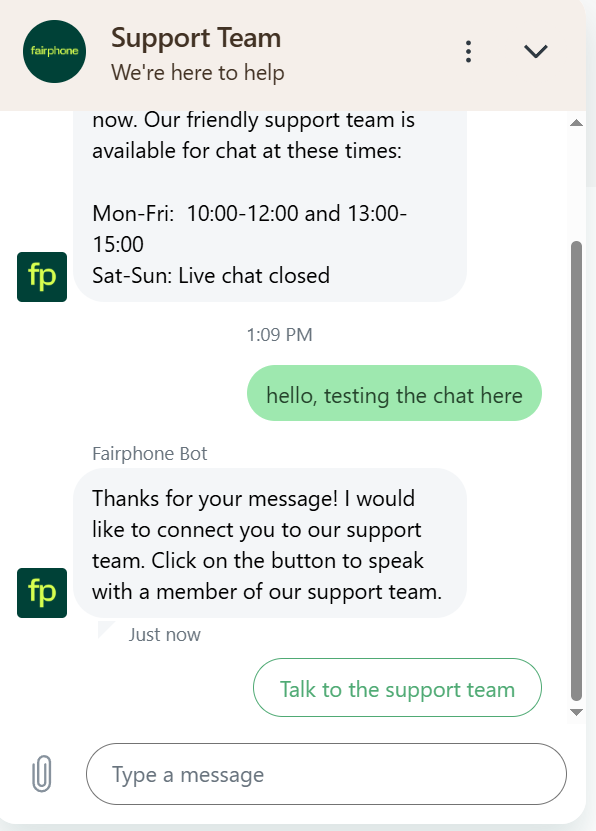
Task: Click the 'Just now' timestamp
Action: pos(164,635)
